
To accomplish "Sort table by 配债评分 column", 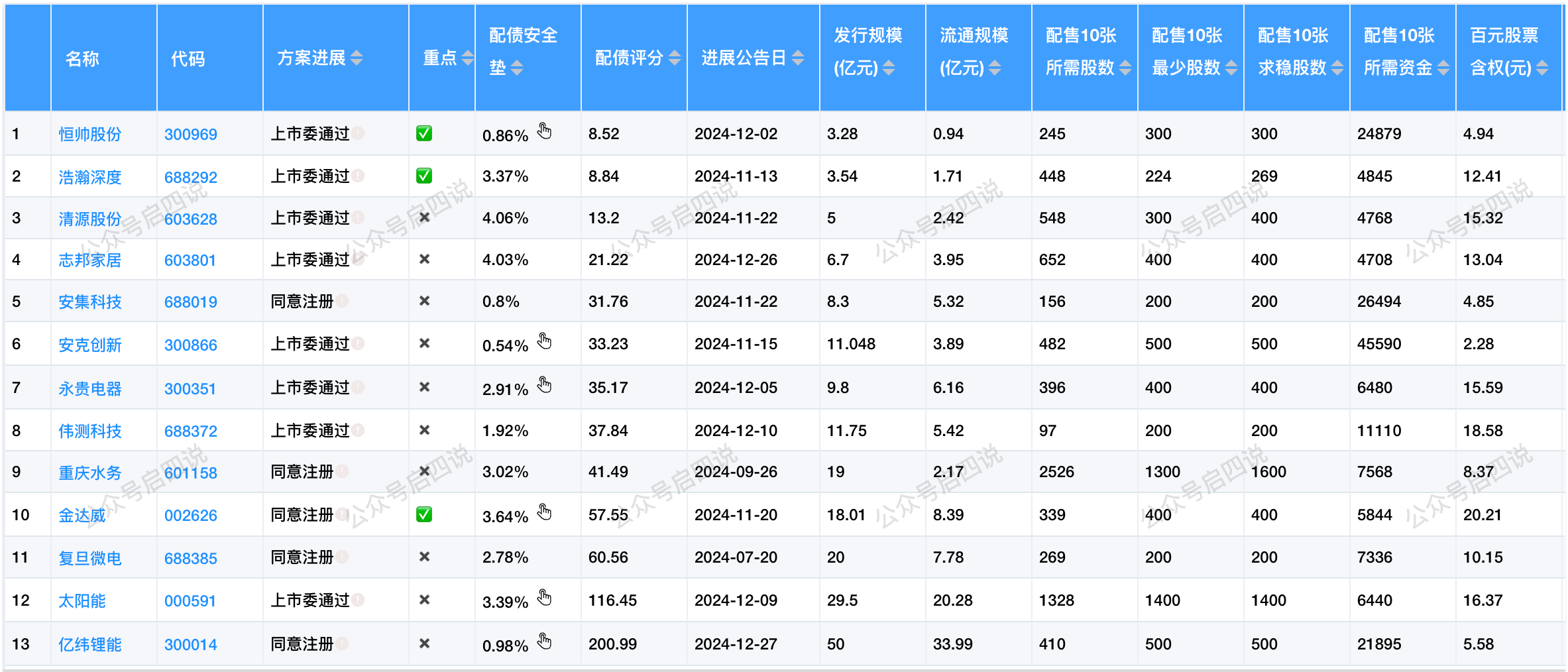I will 674,58.
